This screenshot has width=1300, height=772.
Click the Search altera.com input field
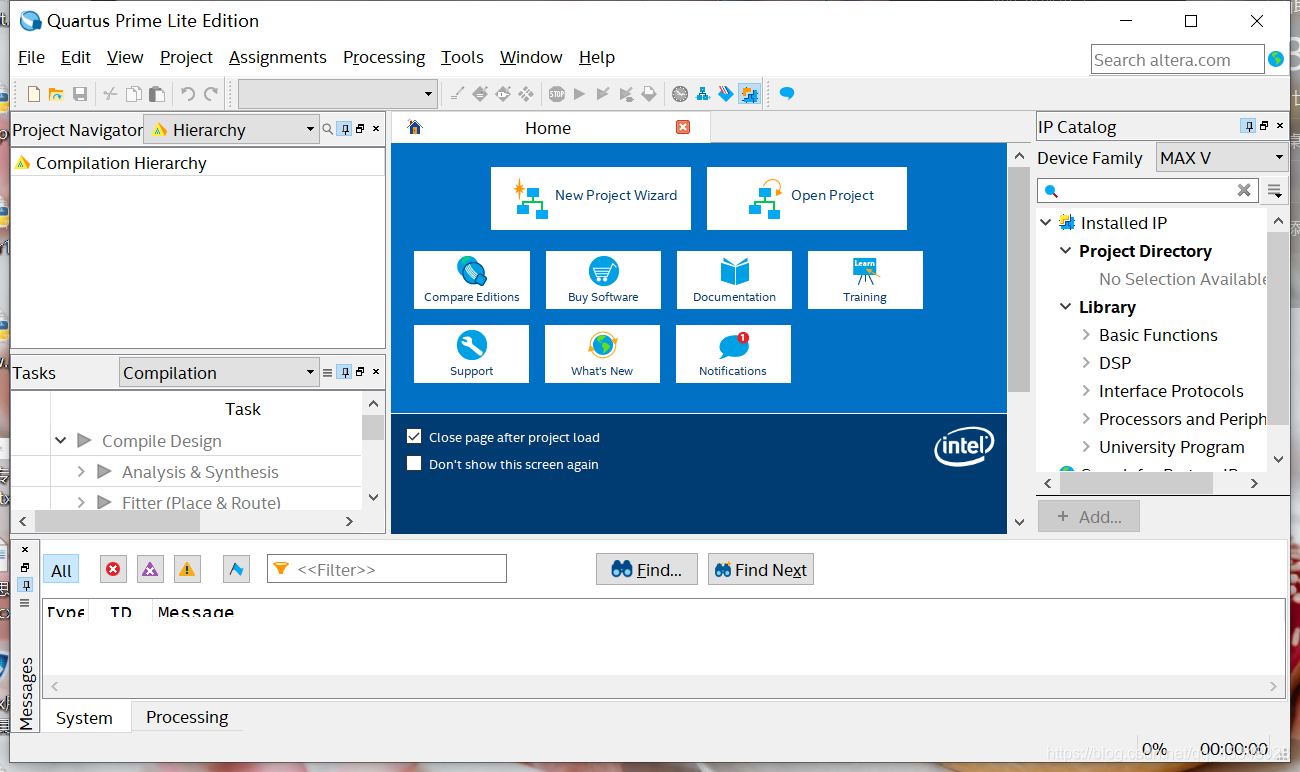[x=1177, y=60]
